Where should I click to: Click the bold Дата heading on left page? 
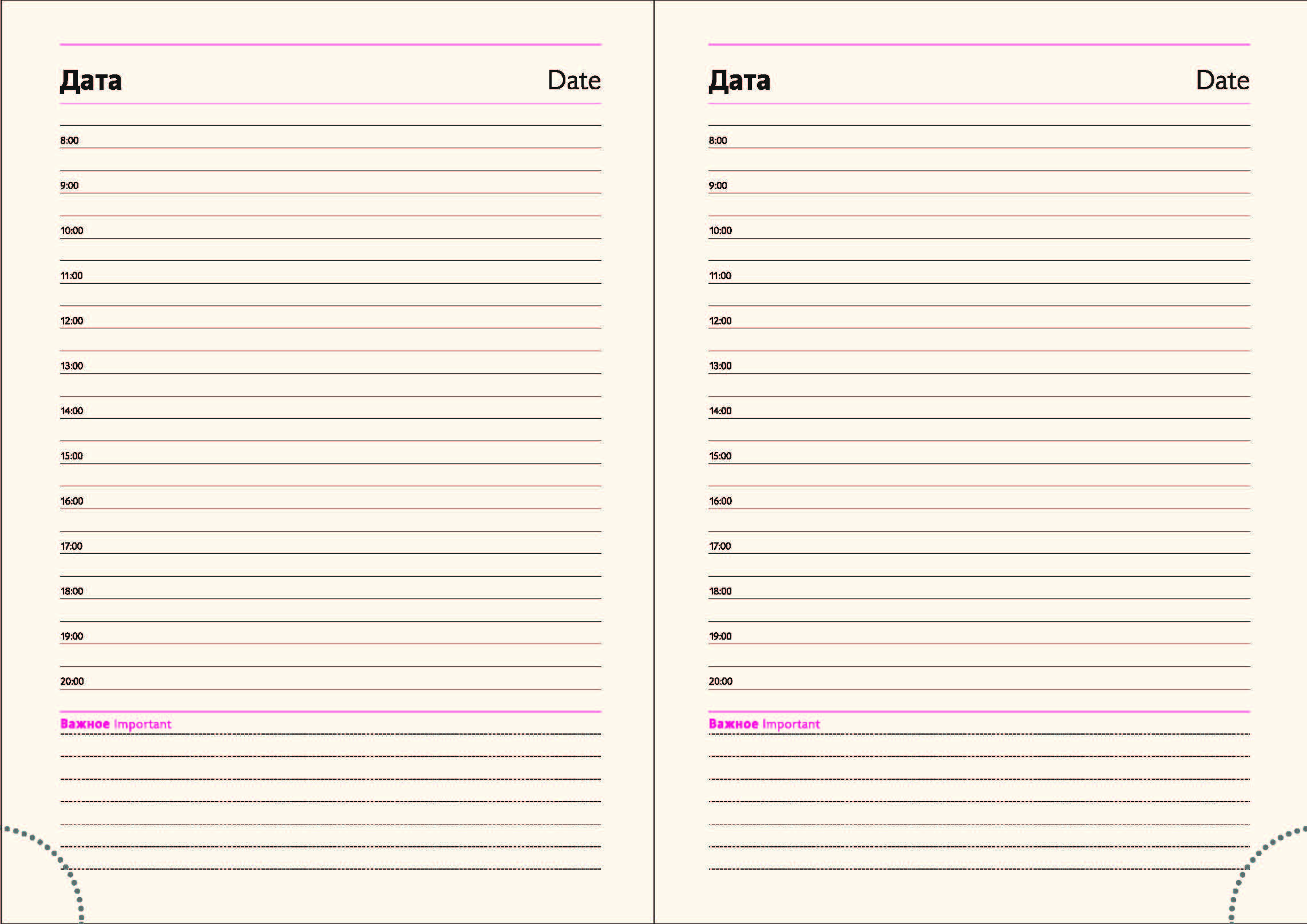pyautogui.click(x=91, y=81)
